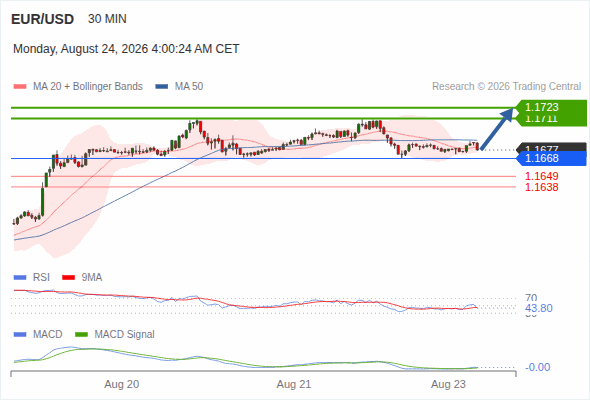Click the MA 50 blue legend swatch
The image size is (590, 400).
coord(162,87)
